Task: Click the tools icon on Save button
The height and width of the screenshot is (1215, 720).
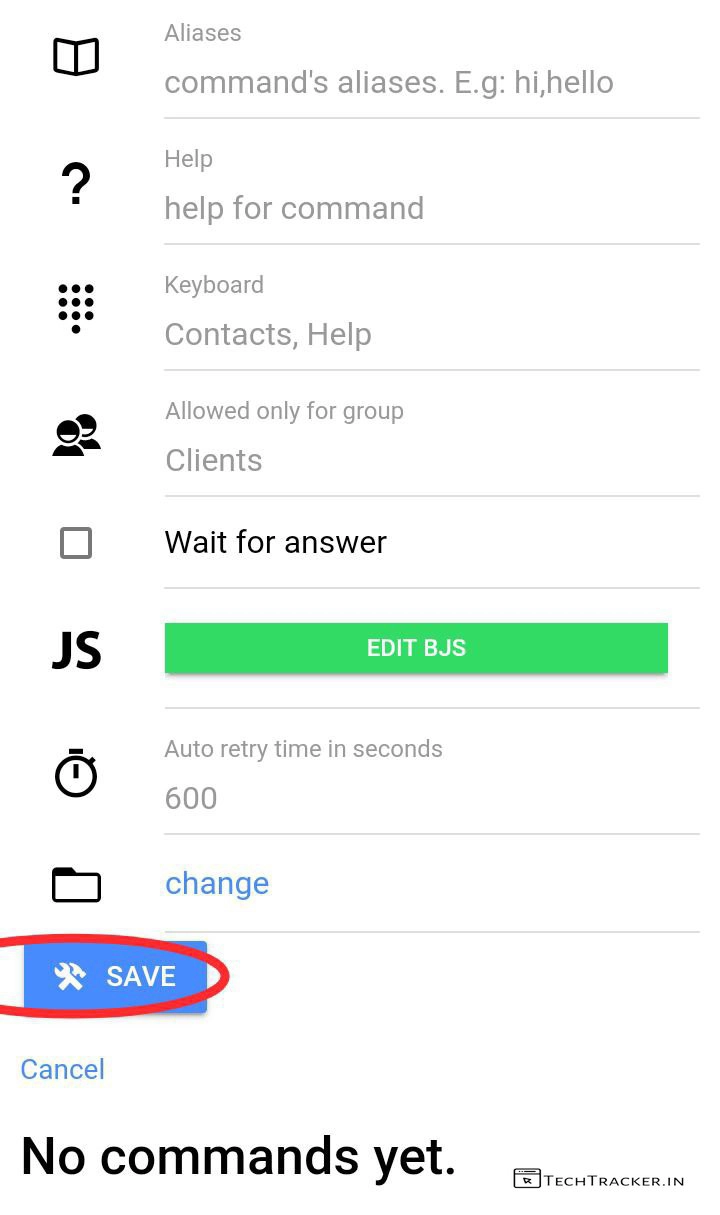Action: pyautogui.click(x=70, y=976)
